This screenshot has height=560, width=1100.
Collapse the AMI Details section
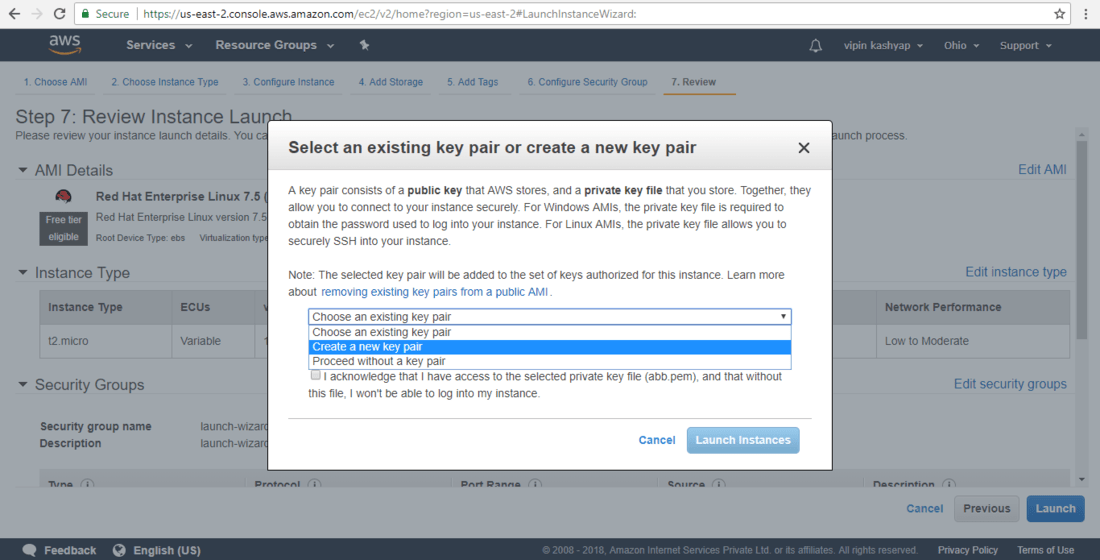(23, 170)
